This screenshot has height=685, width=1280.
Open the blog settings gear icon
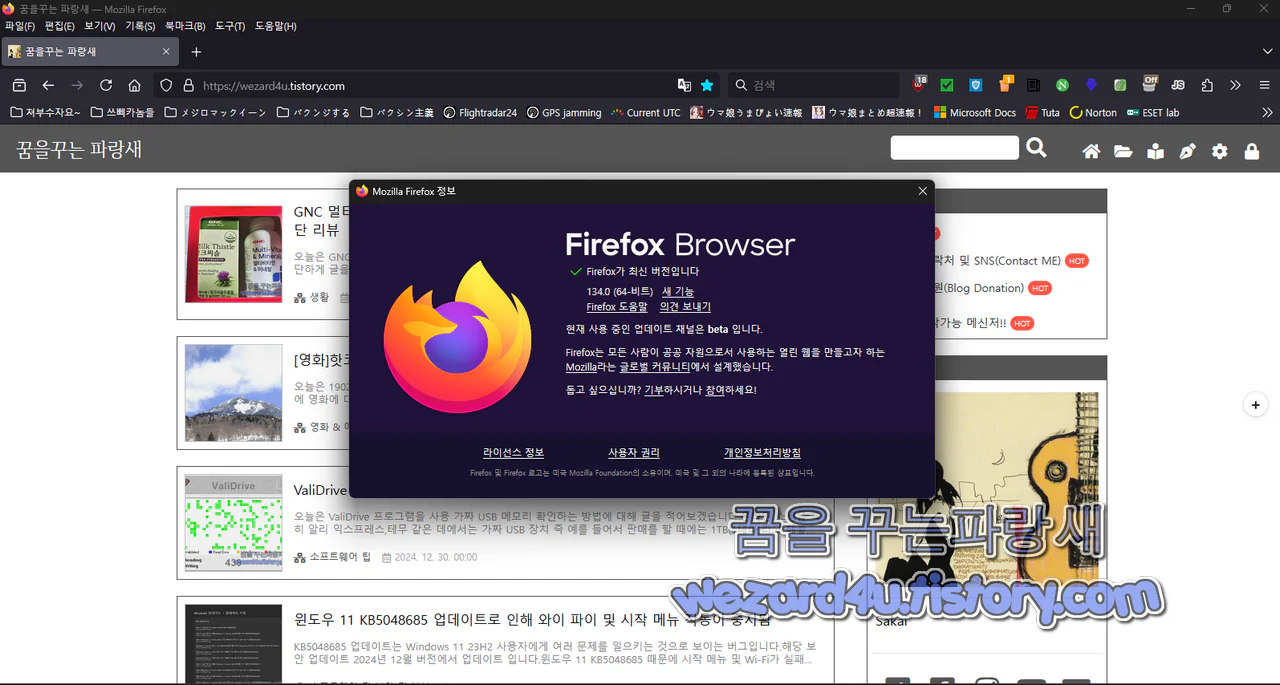[x=1220, y=151]
